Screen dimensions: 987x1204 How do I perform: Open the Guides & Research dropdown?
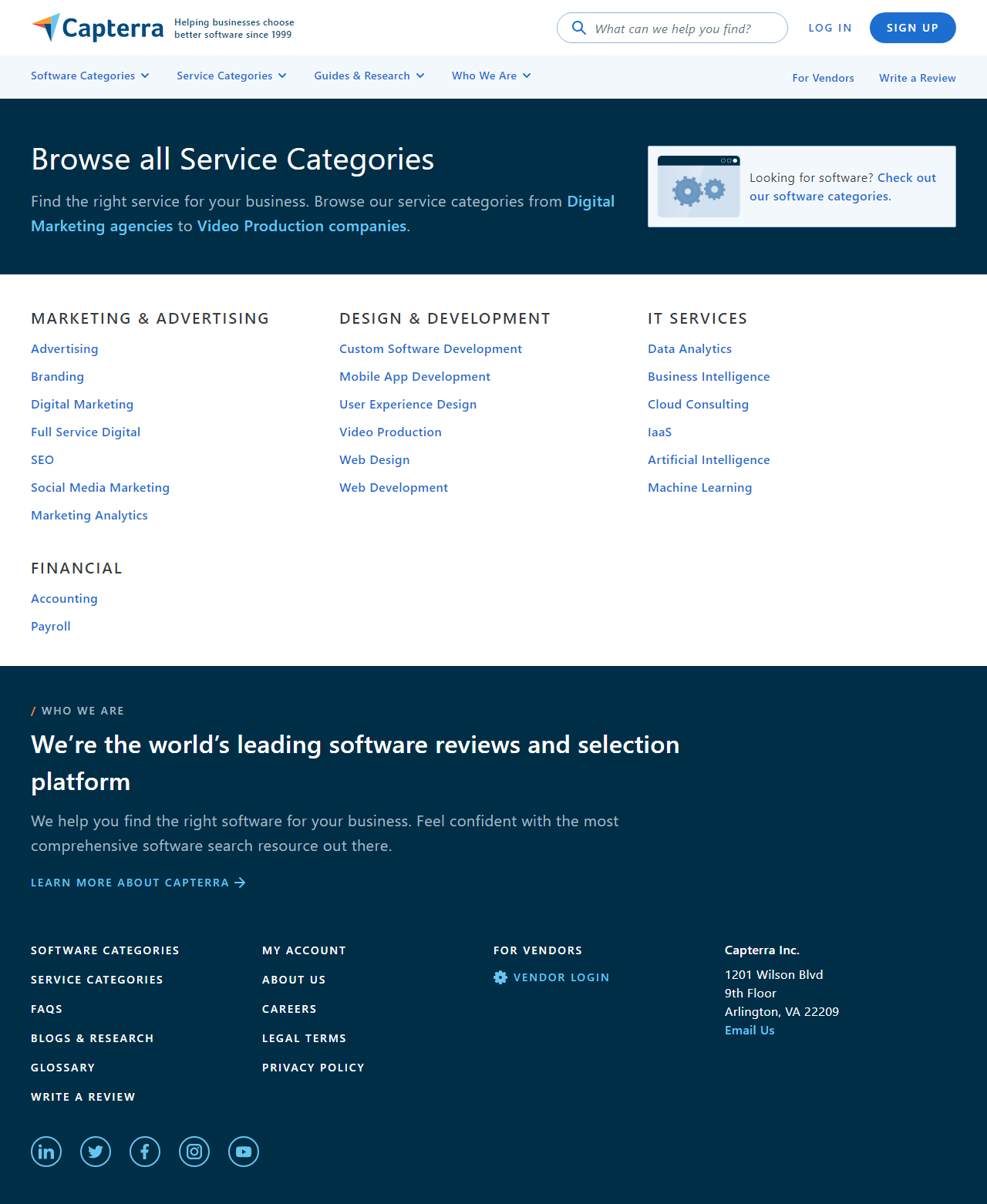(x=369, y=76)
